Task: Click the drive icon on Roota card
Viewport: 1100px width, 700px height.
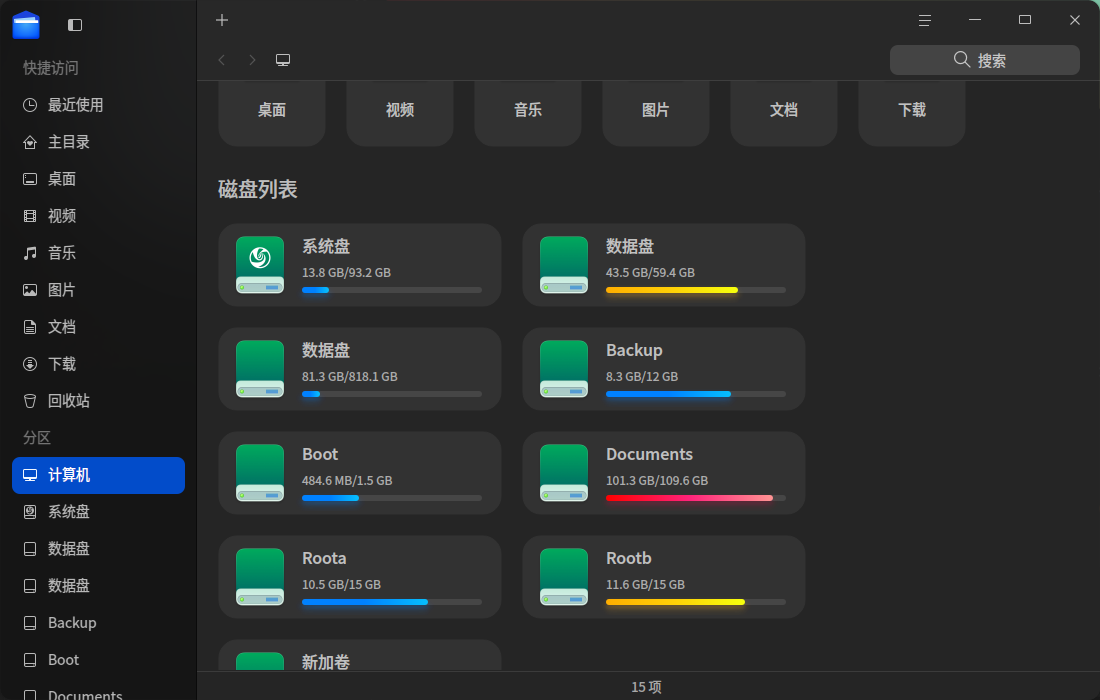Action: point(260,577)
